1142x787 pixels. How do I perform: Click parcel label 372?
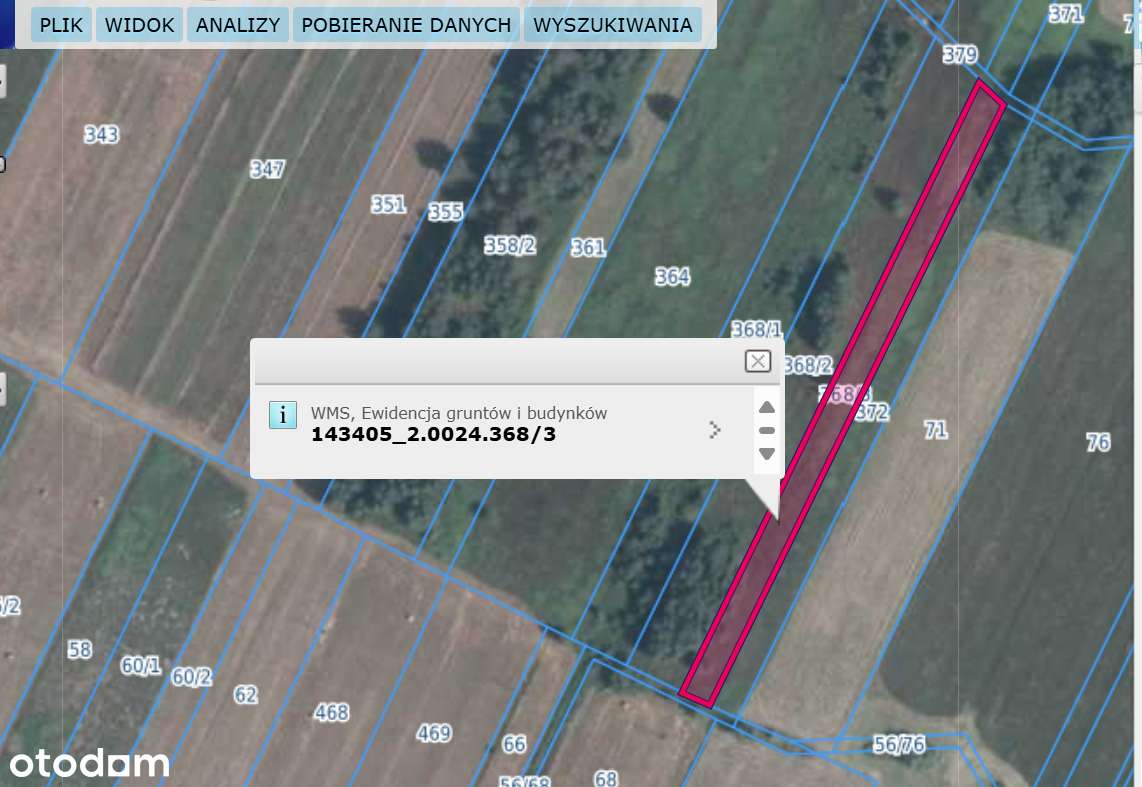tap(873, 413)
